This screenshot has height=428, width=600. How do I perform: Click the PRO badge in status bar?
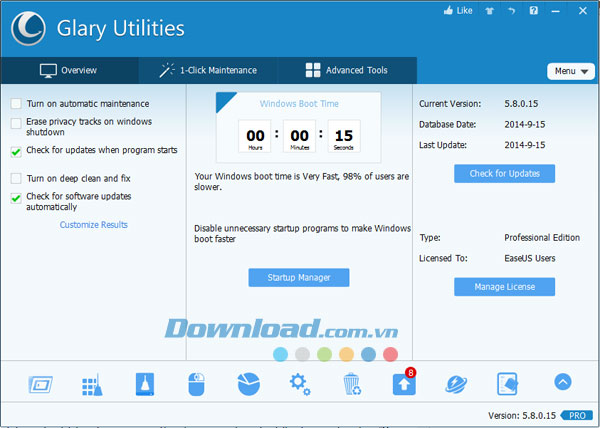point(575,414)
